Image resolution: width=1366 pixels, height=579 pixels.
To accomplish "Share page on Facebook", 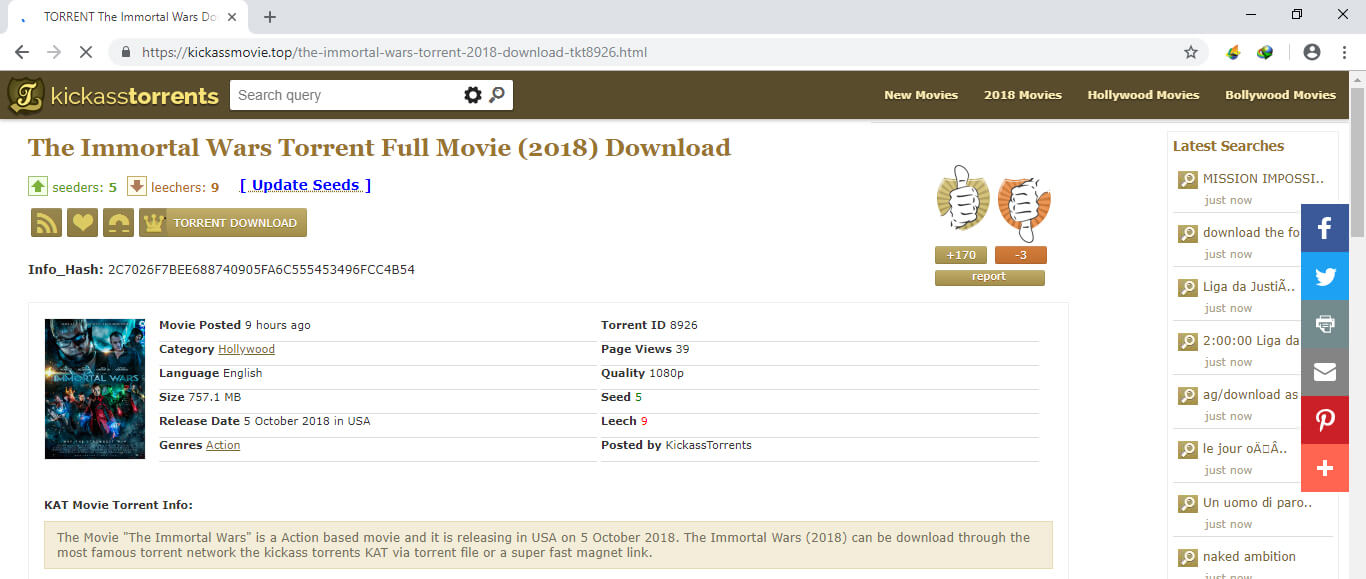I will pos(1325,228).
